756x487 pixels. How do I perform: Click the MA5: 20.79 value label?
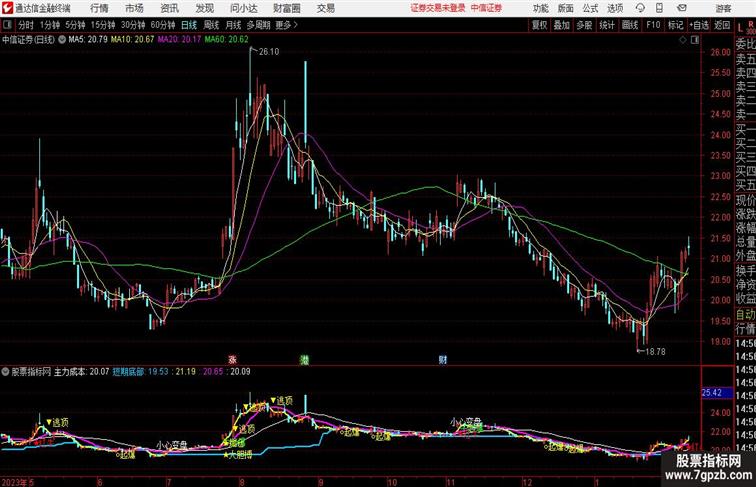[88, 40]
